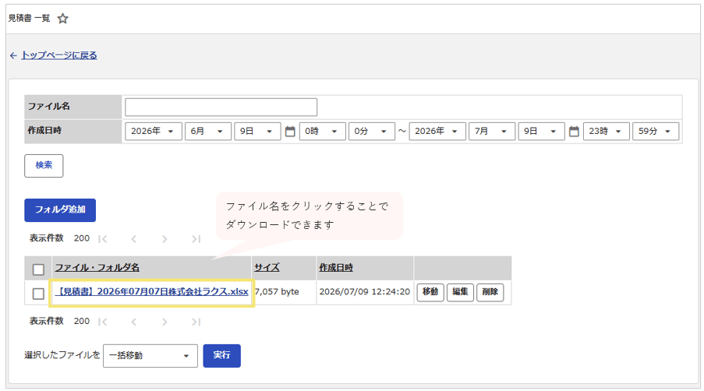The image size is (704, 391).
Task: Check the select-all checkbox in table header
Action: pyautogui.click(x=39, y=269)
